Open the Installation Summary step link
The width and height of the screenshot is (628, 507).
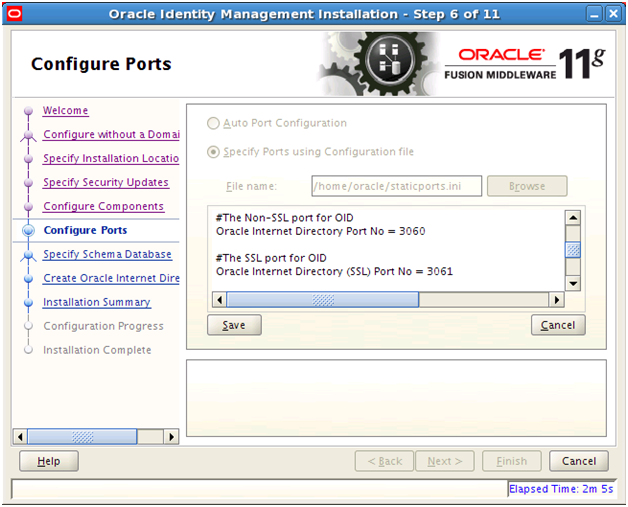point(97,302)
